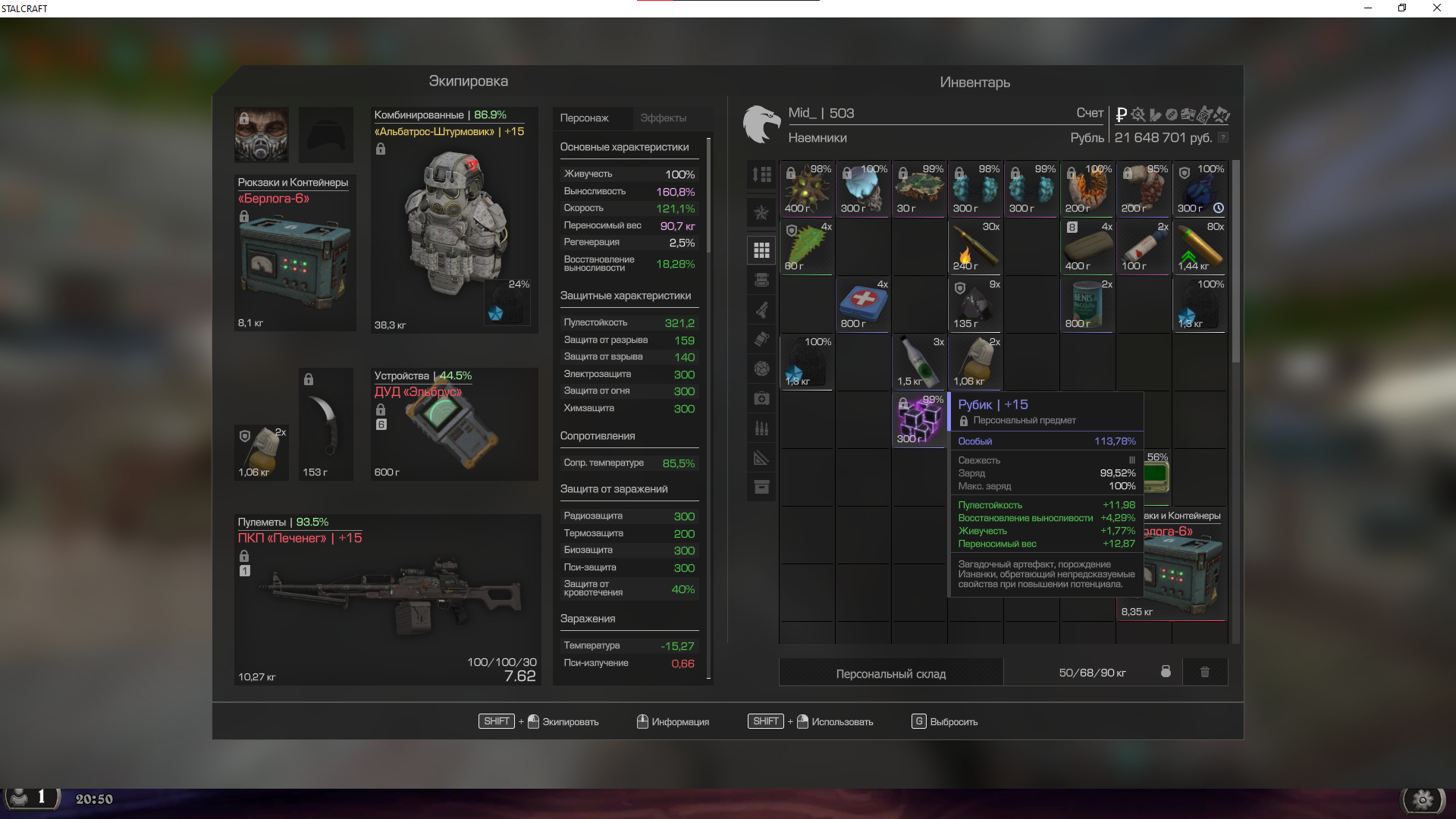The image size is (1456, 819).
Task: Click the character stats panel scrollbar
Action: 709,196
